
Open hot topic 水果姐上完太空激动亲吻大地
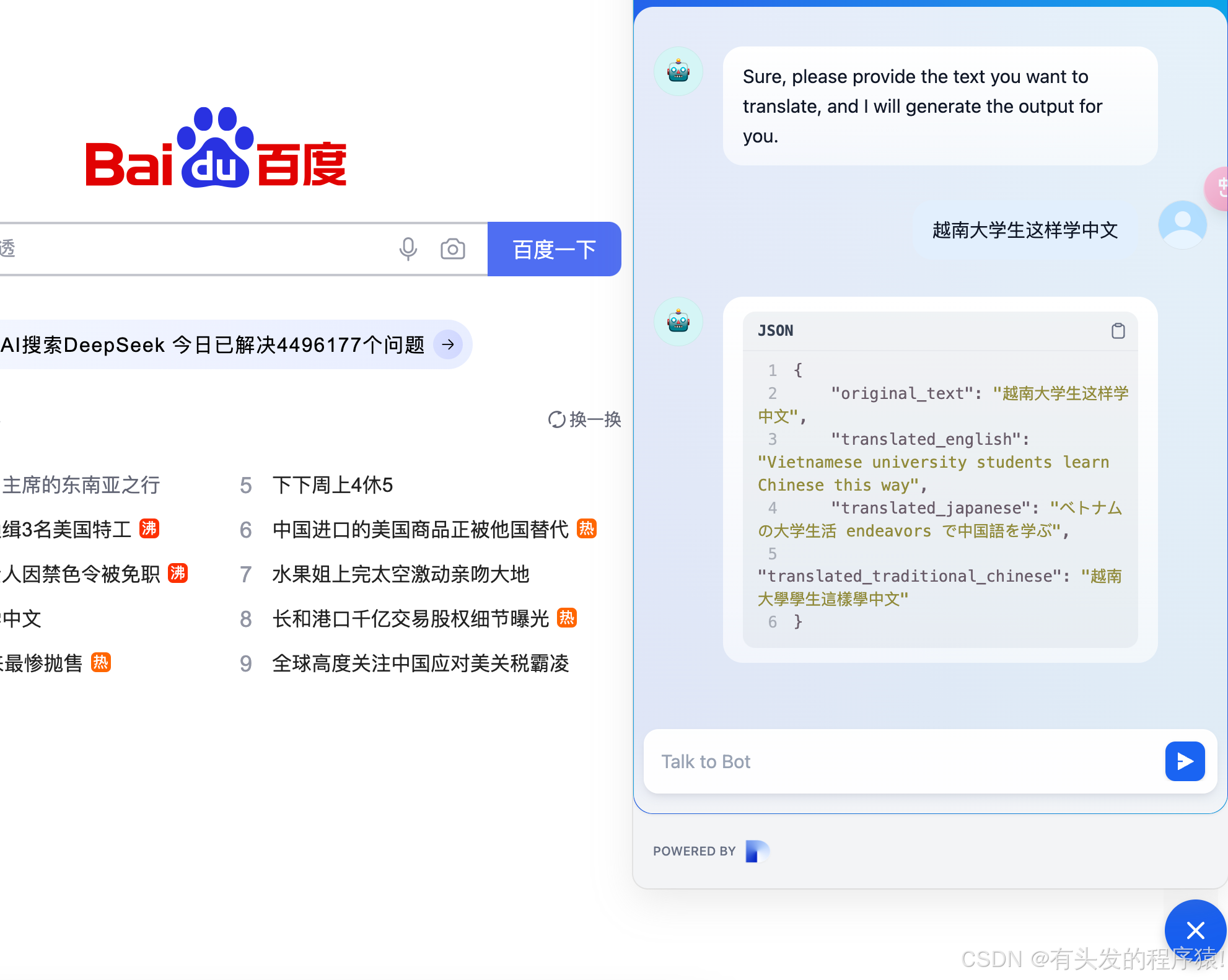click(x=400, y=574)
